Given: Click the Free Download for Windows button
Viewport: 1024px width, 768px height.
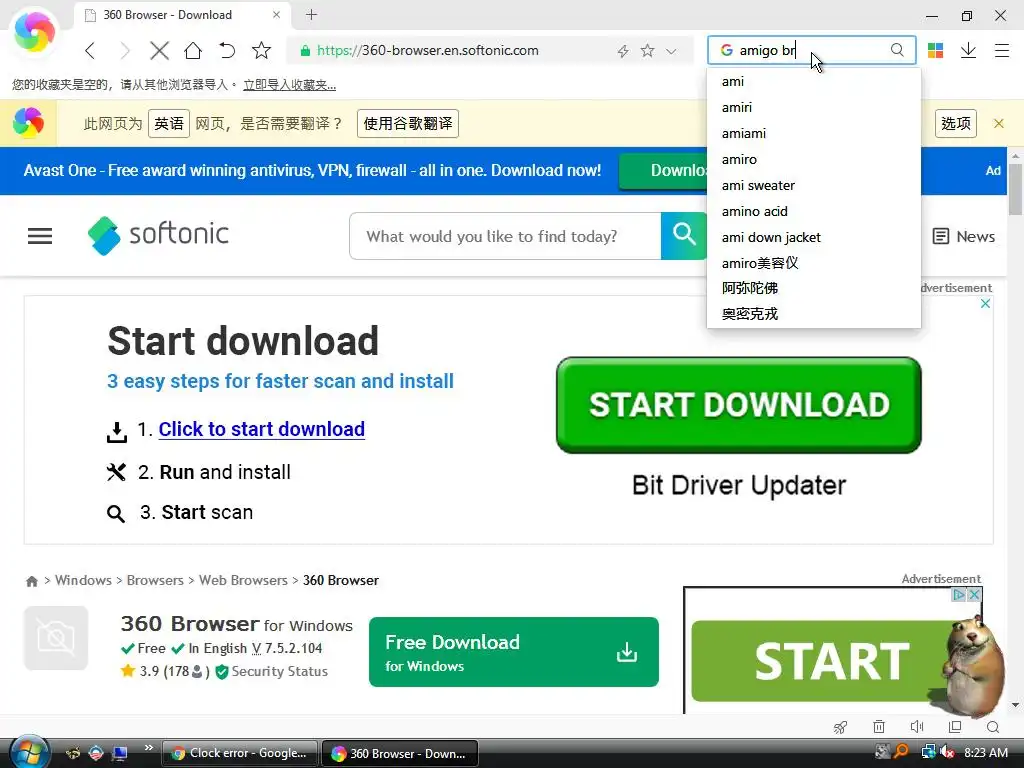Looking at the screenshot, I should (513, 652).
